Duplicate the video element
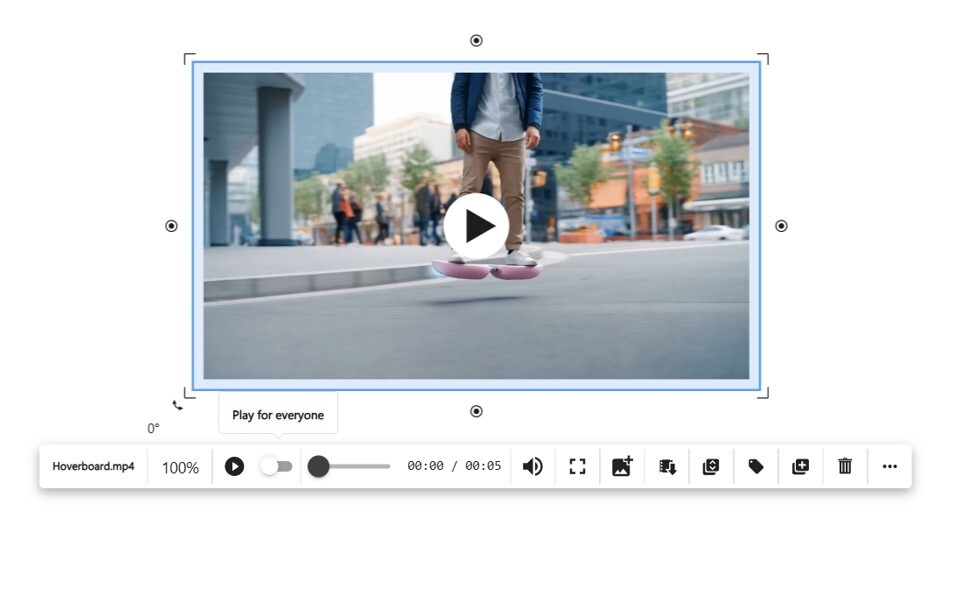The width and height of the screenshot is (956, 612). point(800,466)
